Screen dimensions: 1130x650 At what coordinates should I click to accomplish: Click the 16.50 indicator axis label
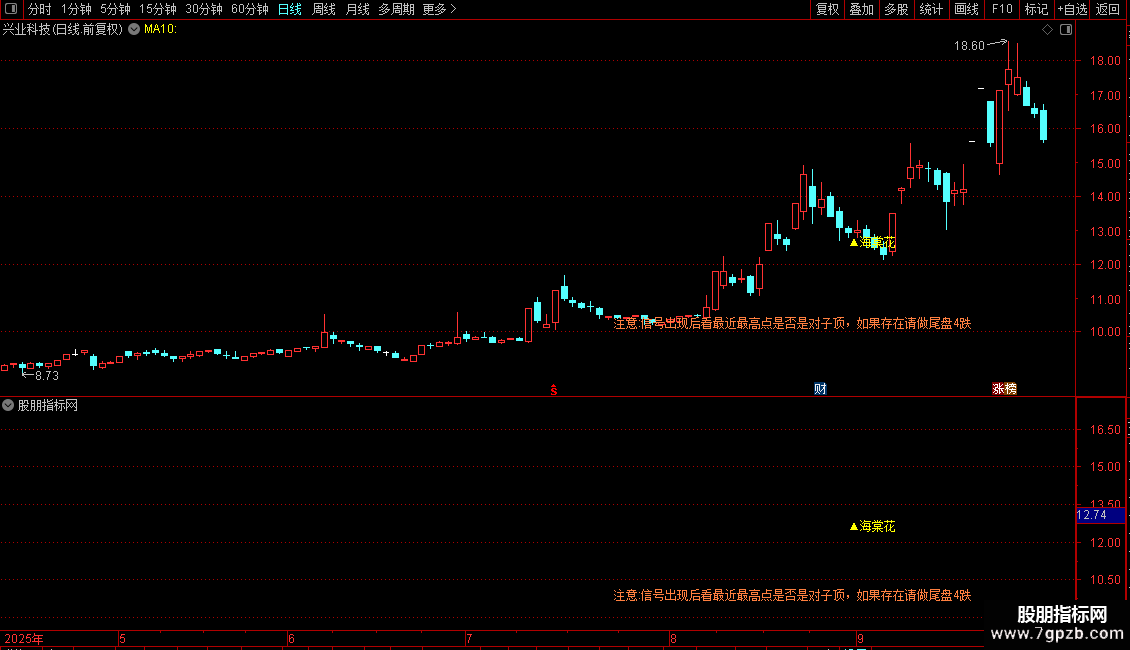(1105, 429)
